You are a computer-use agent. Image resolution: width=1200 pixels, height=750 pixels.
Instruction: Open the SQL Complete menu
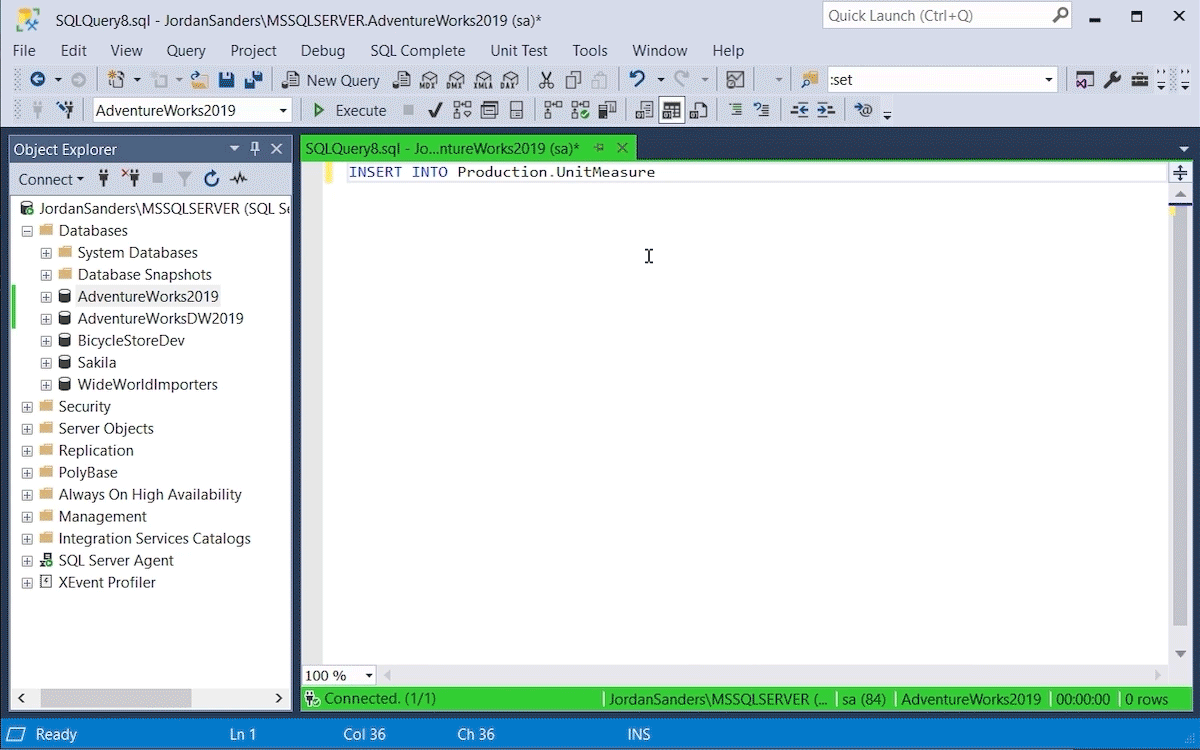(417, 50)
